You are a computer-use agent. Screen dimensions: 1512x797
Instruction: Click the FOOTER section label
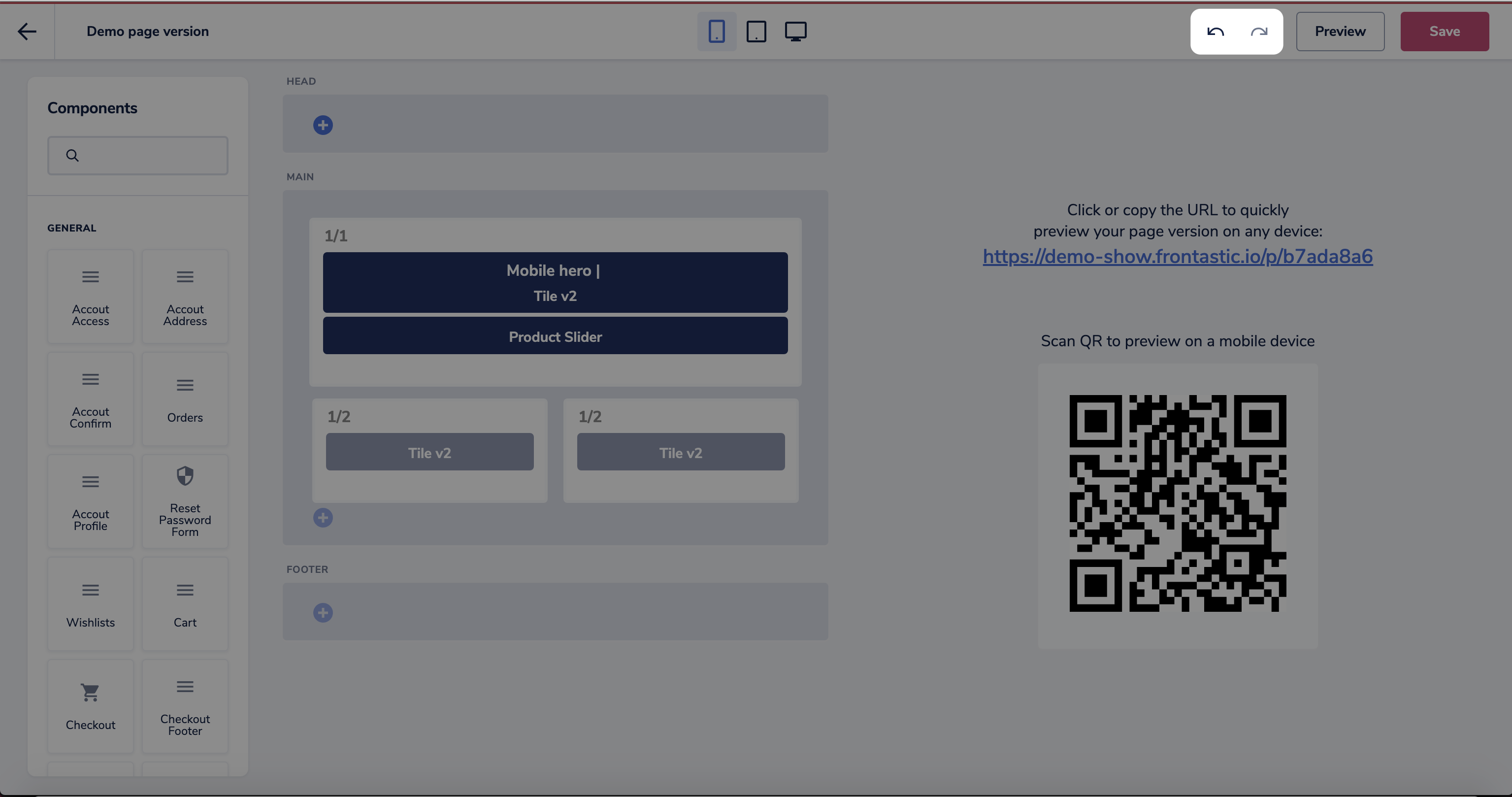click(307, 569)
